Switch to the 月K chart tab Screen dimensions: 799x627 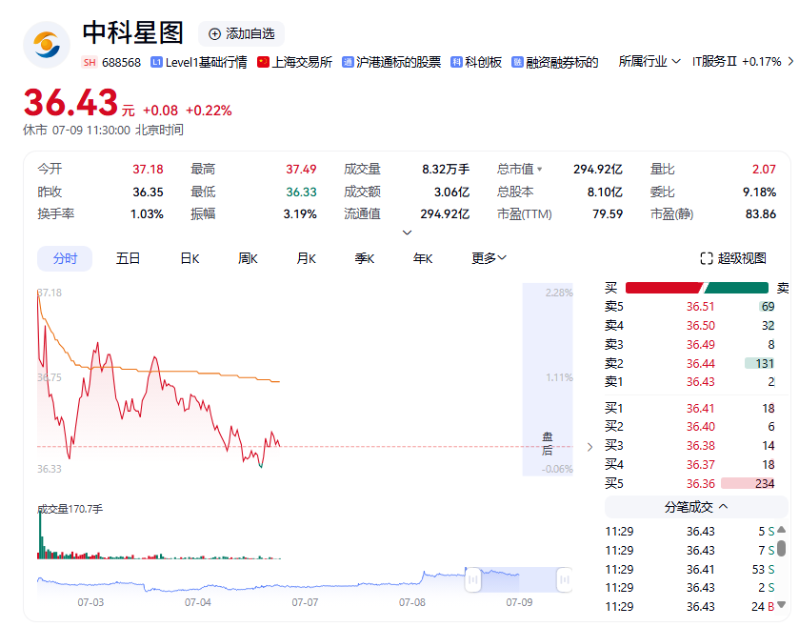pos(306,258)
